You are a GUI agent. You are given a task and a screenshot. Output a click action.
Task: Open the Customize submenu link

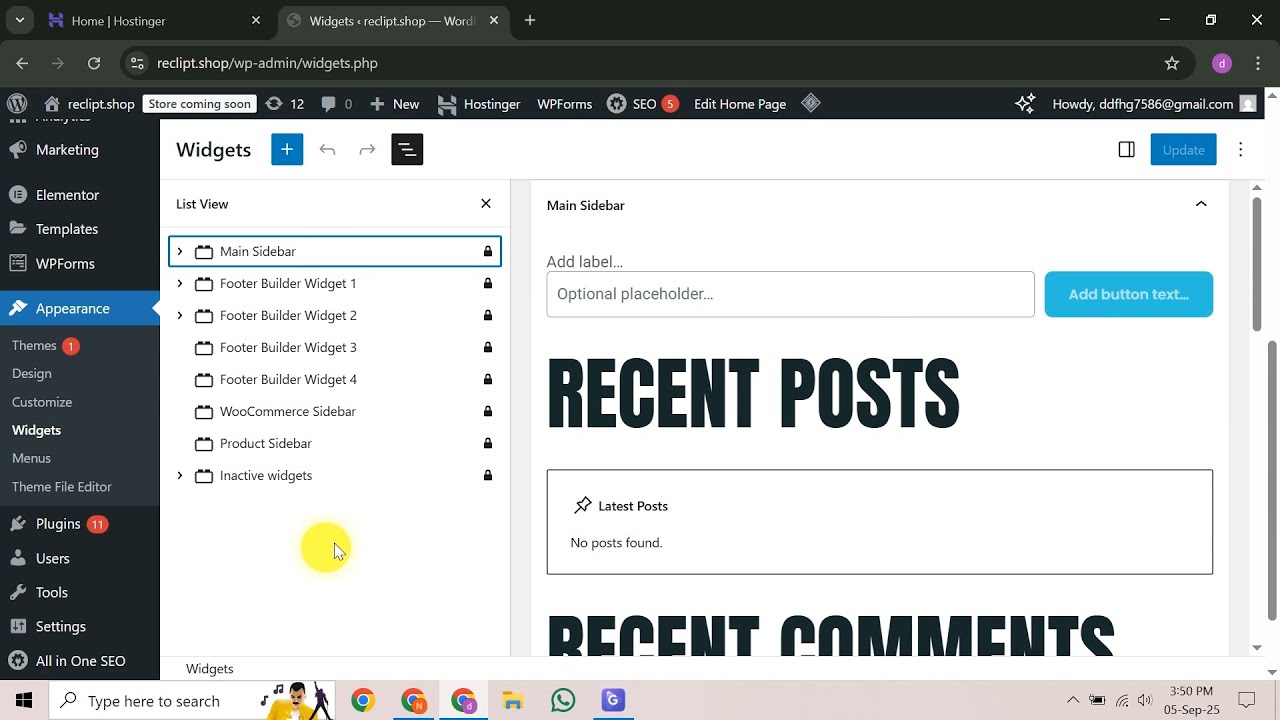click(x=42, y=402)
